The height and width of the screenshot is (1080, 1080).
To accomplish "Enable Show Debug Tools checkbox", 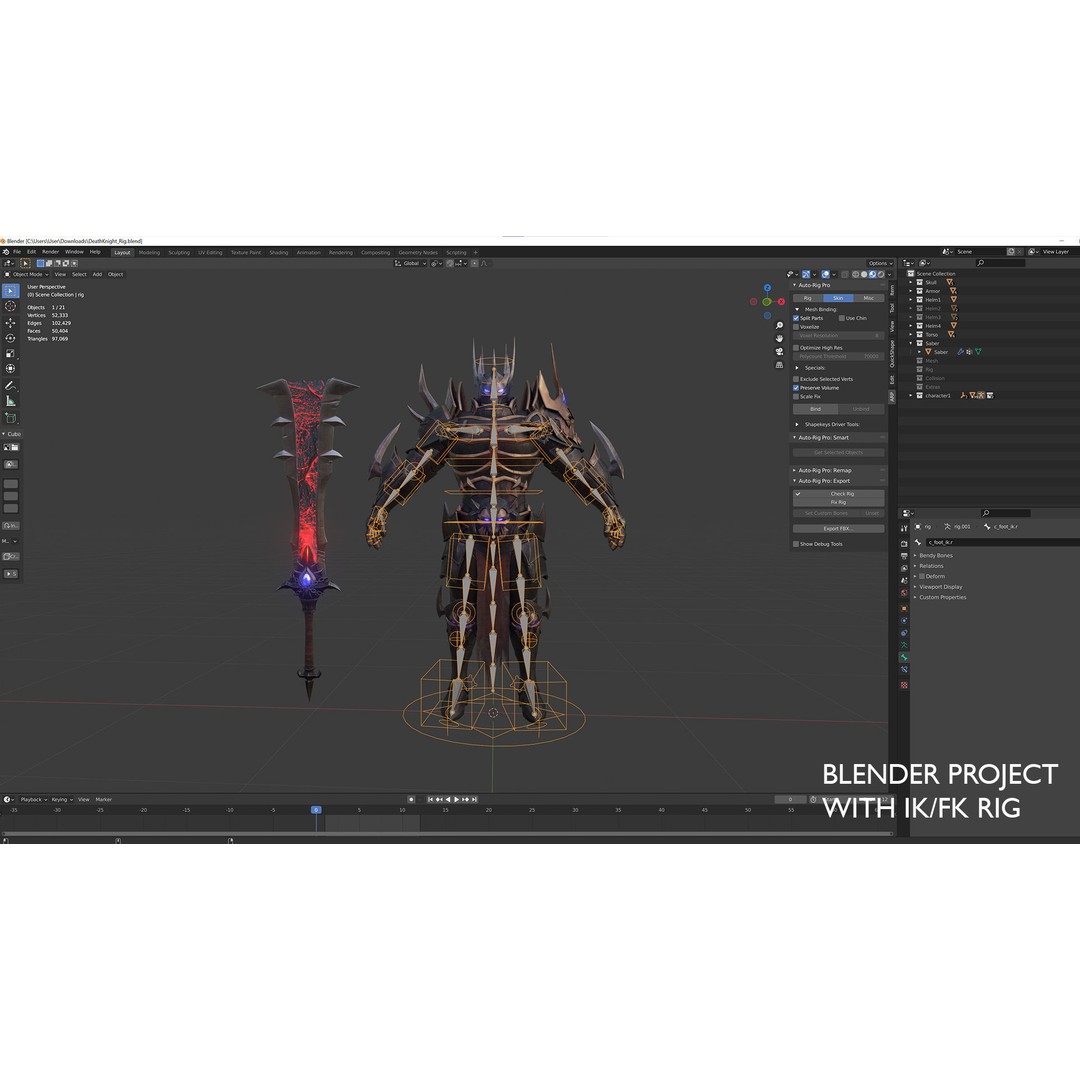I will point(796,544).
